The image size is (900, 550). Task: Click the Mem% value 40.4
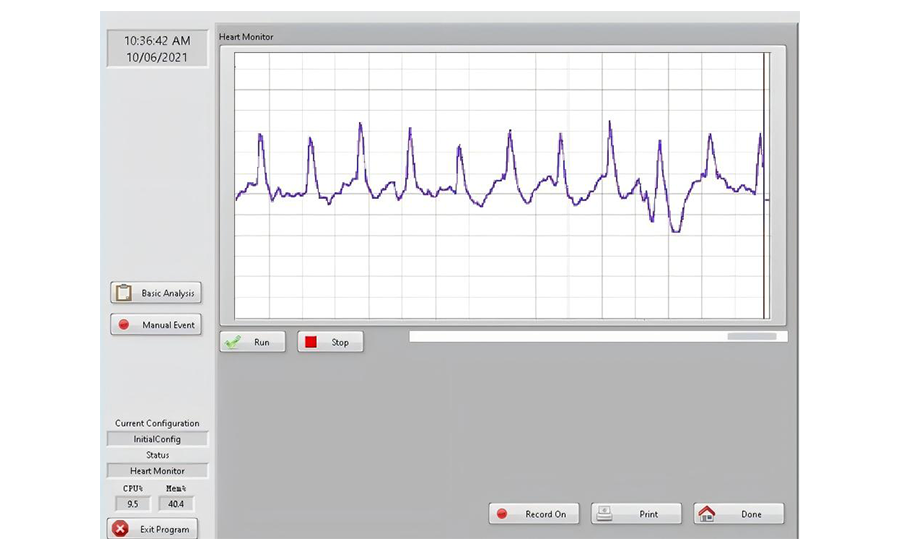pos(176,504)
